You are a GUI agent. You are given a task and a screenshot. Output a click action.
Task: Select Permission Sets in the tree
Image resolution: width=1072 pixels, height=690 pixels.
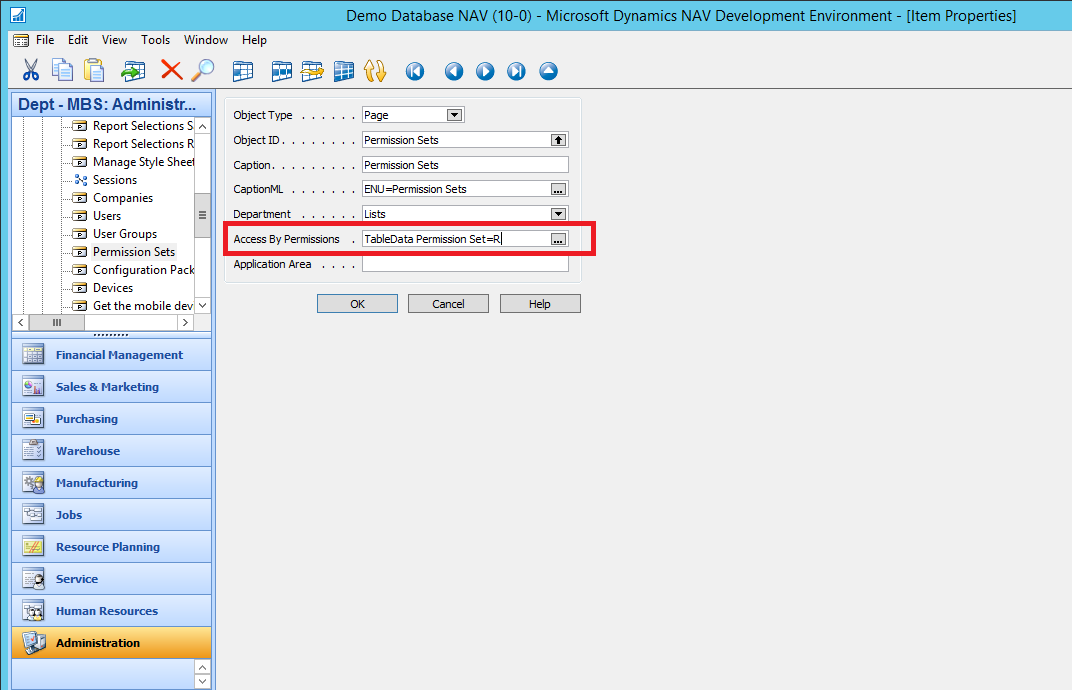(133, 252)
